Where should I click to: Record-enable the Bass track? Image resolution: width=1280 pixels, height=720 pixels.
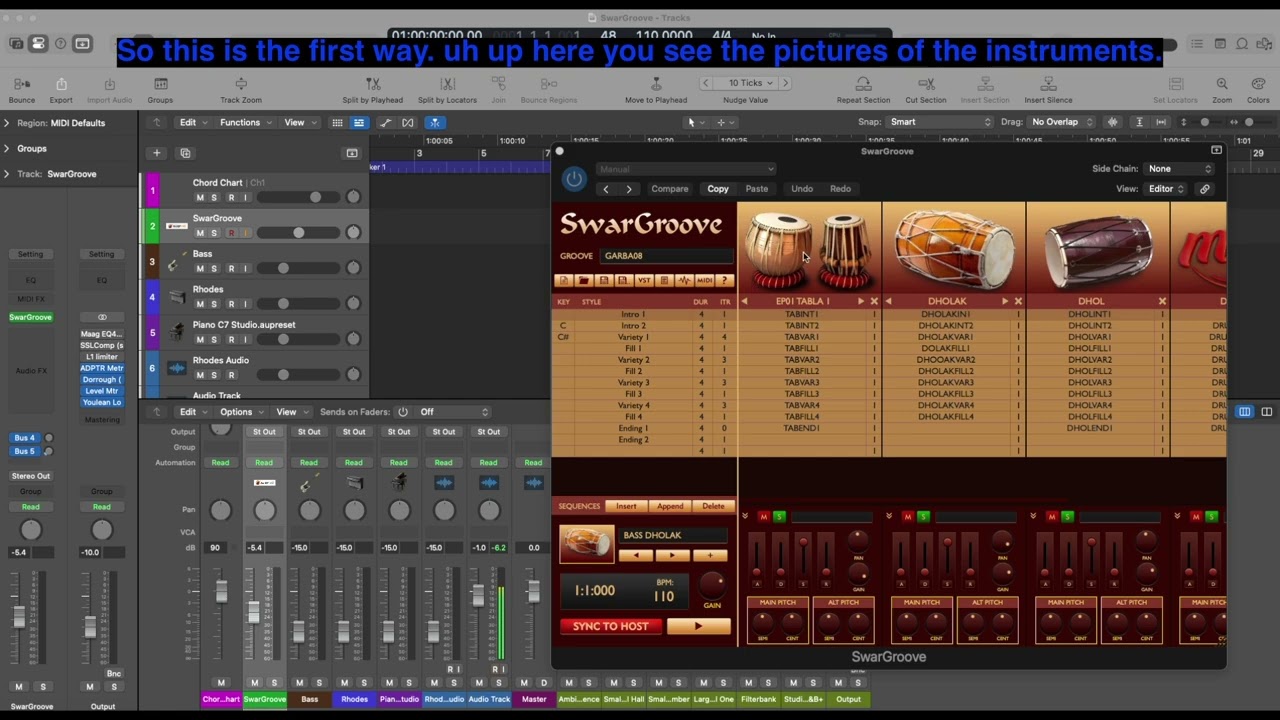click(x=231, y=269)
